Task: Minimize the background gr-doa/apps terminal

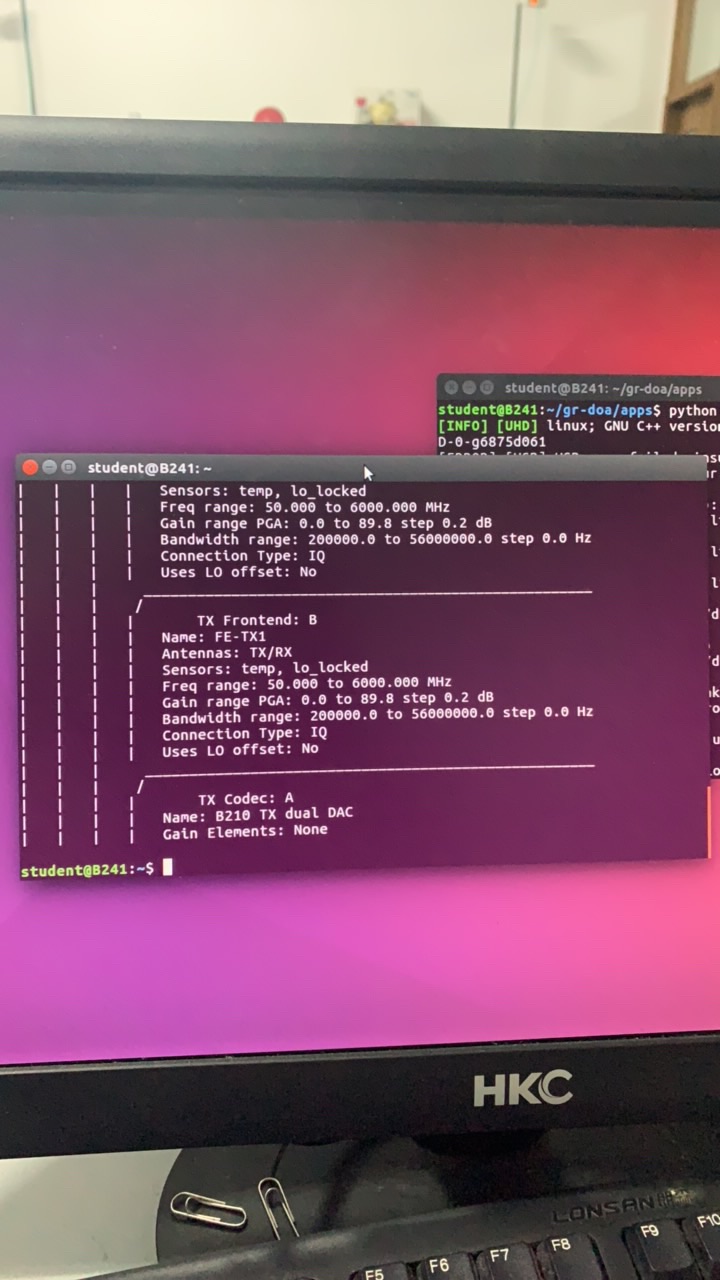Action: [x=468, y=387]
